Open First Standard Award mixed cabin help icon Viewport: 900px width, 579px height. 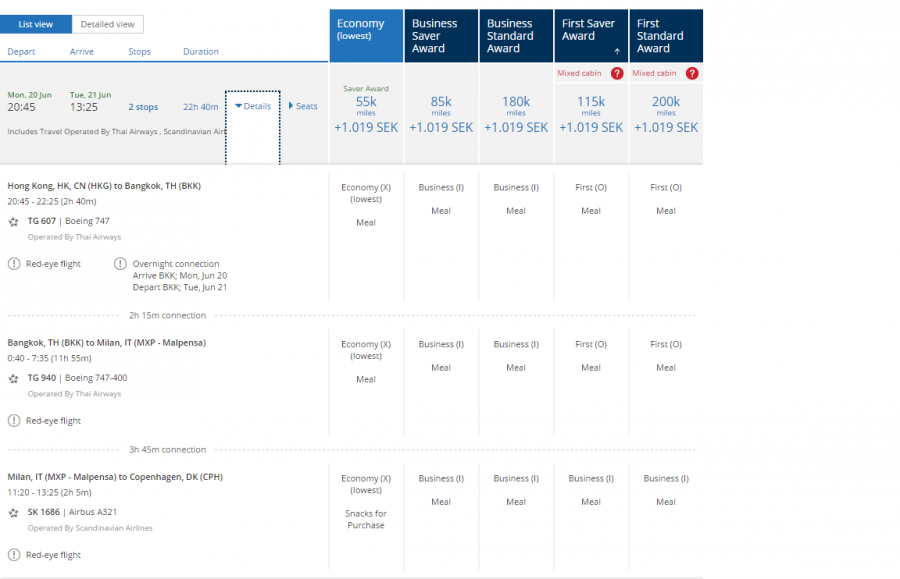pyautogui.click(x=692, y=74)
